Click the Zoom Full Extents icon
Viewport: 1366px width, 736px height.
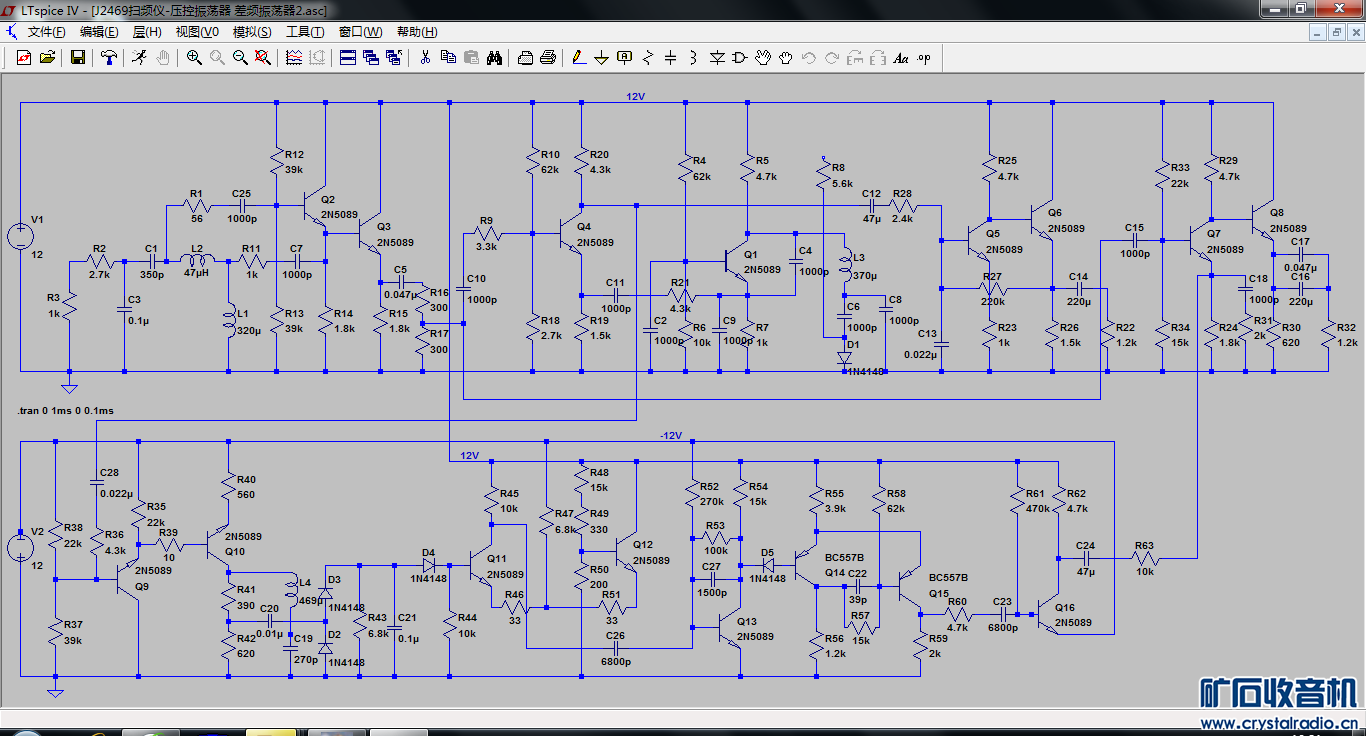pyautogui.click(x=263, y=58)
